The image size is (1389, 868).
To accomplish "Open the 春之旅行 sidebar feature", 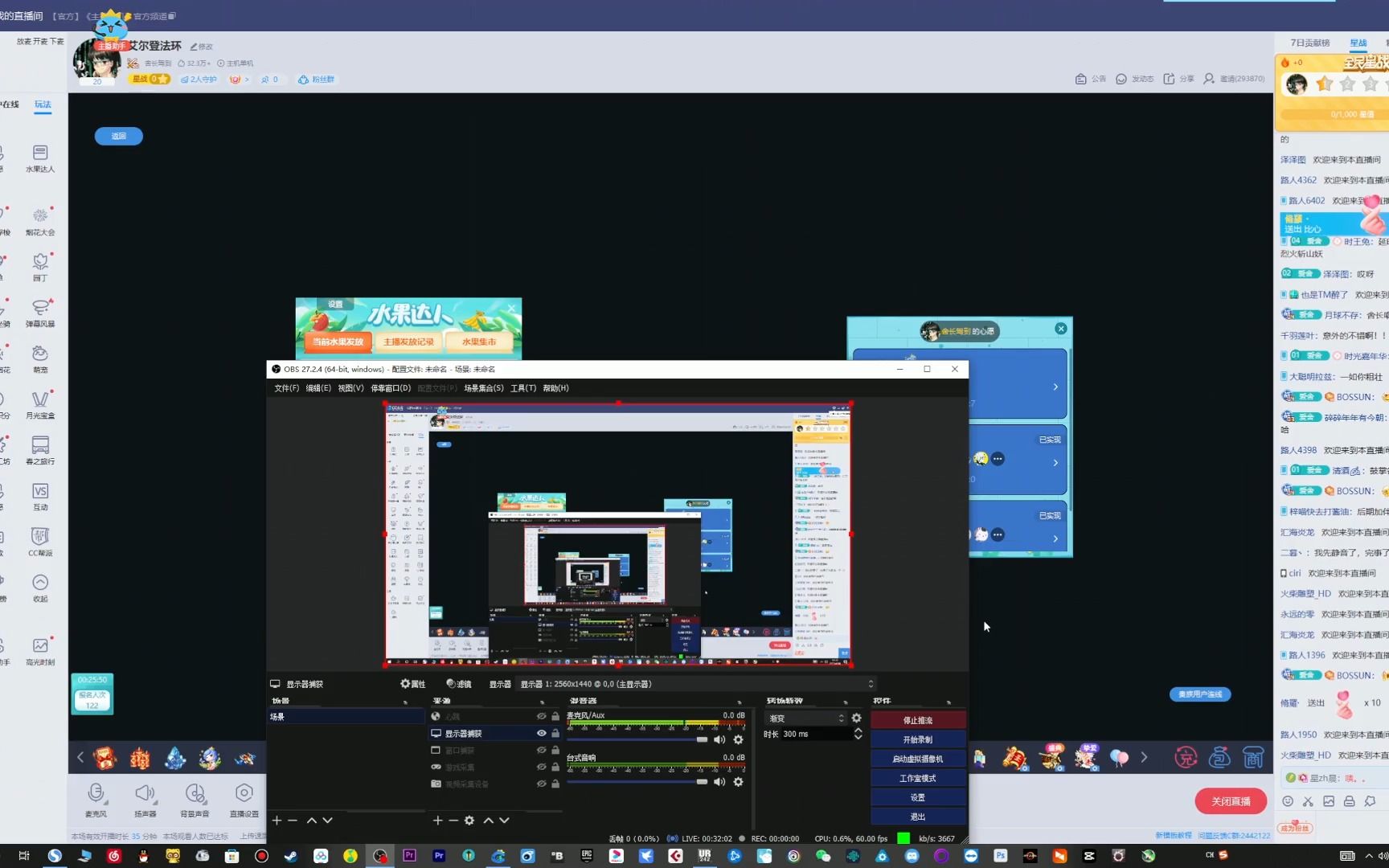I will (40, 451).
